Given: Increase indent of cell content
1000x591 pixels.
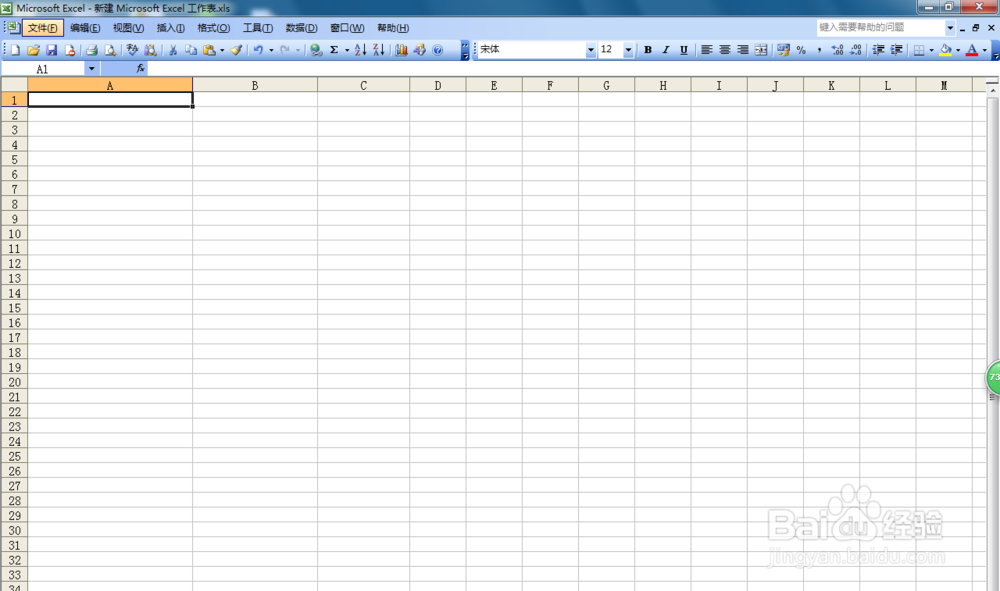Looking at the screenshot, I should [897, 50].
